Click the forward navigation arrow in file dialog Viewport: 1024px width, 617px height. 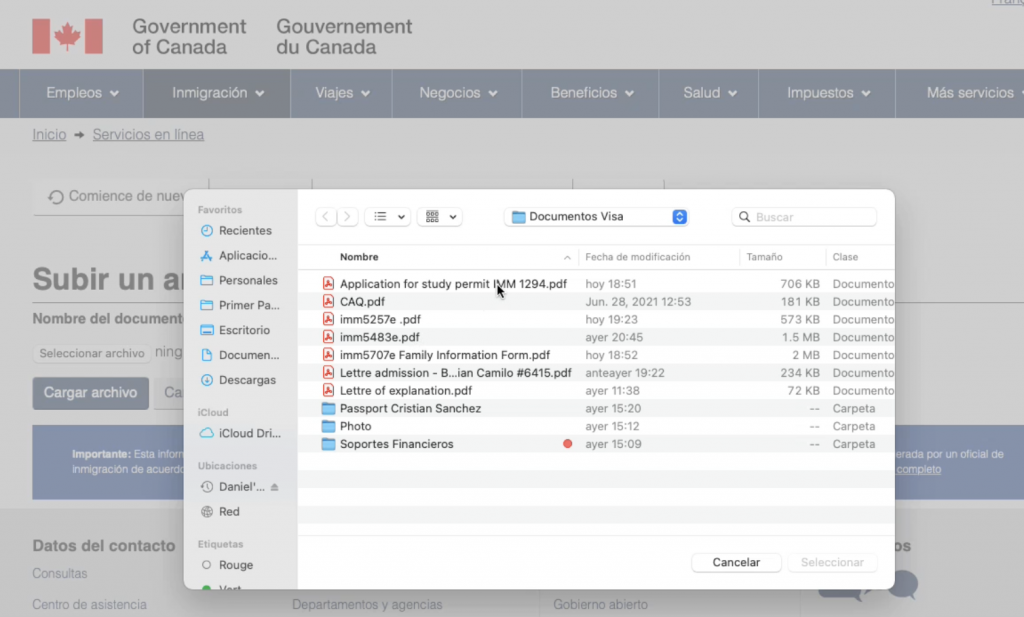[x=347, y=217]
